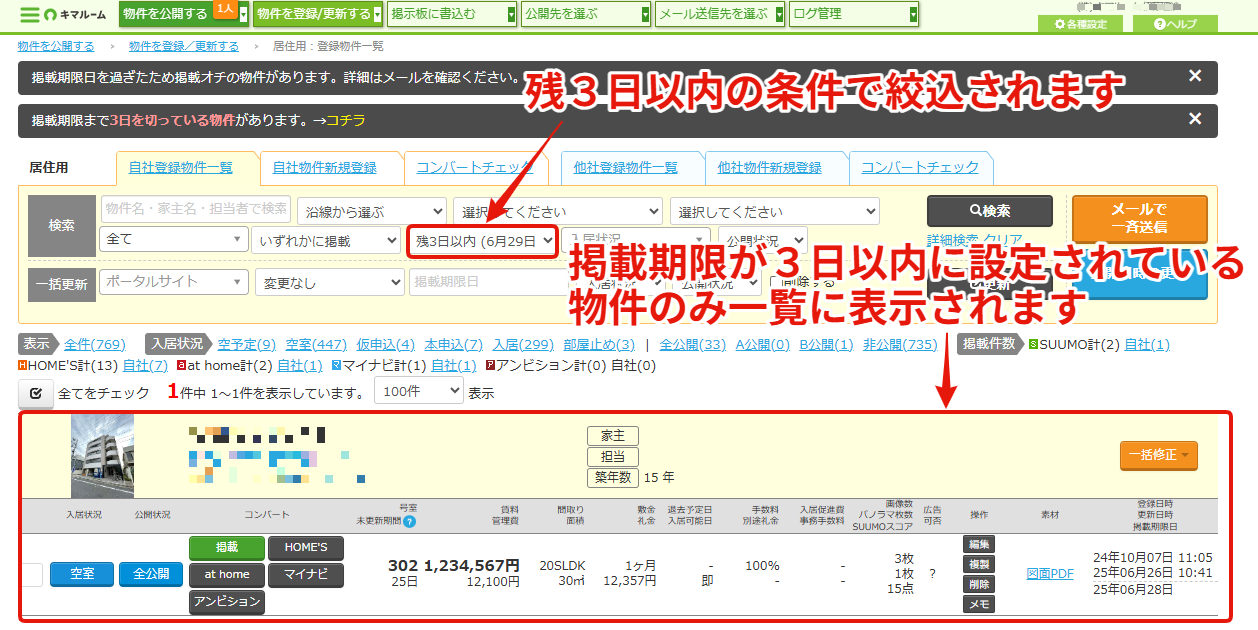The image size is (1258, 630).
Task: Filter by 非公開(735)
Action: [900, 345]
